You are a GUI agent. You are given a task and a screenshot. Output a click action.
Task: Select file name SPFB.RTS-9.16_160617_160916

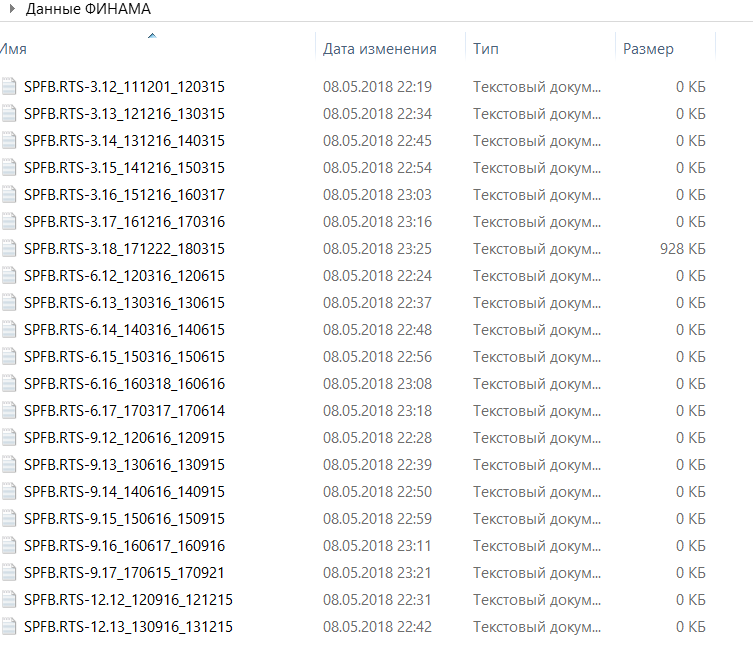(x=124, y=546)
